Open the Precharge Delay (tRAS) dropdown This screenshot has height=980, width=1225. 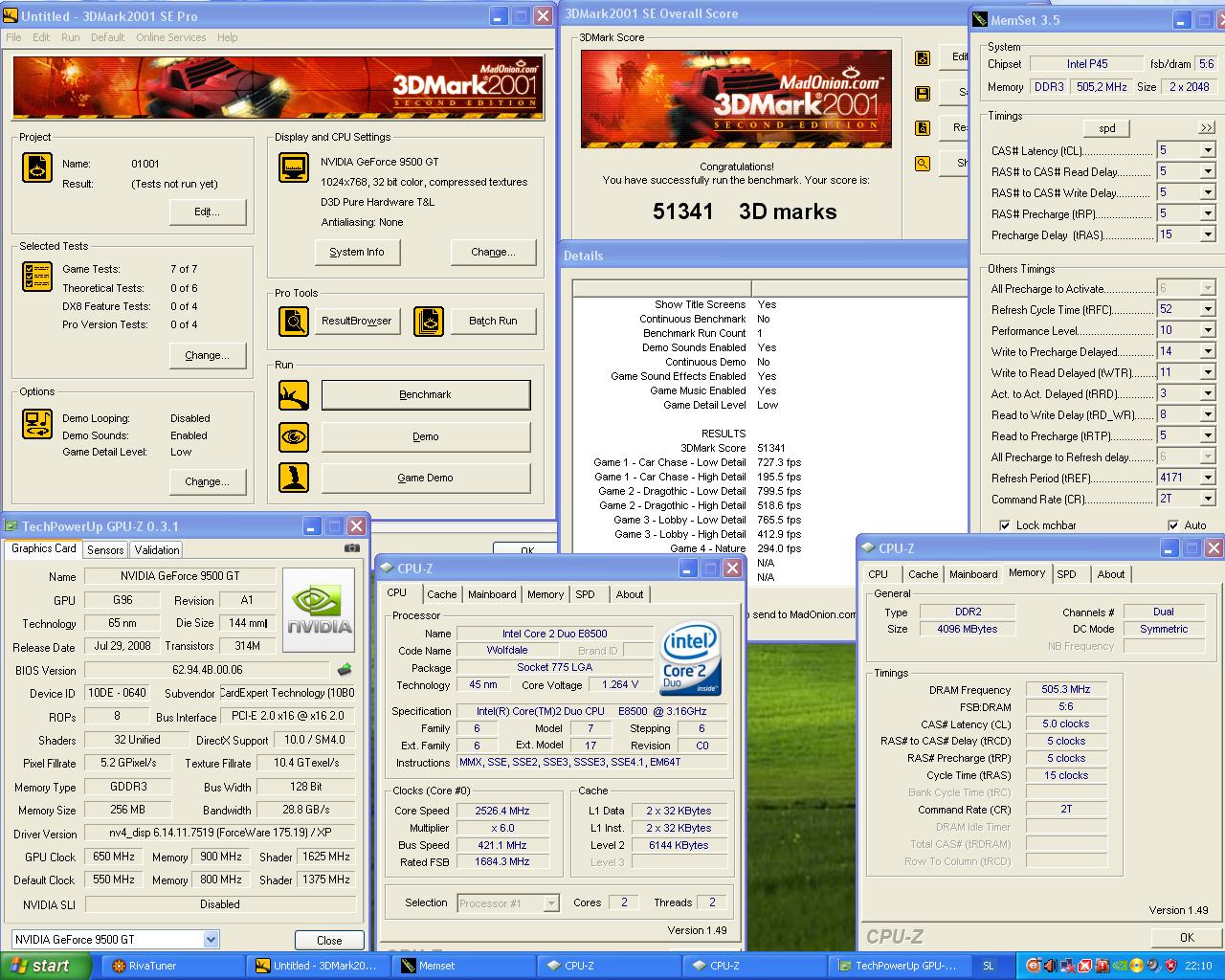(x=1208, y=234)
